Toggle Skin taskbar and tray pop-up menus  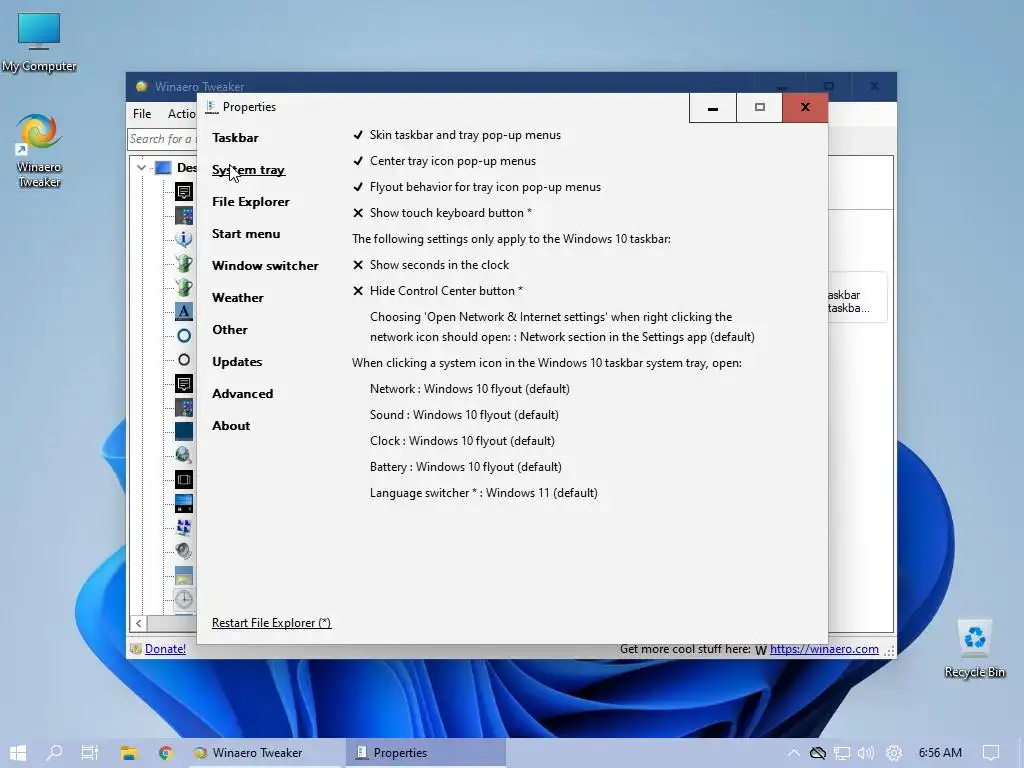tap(456, 135)
